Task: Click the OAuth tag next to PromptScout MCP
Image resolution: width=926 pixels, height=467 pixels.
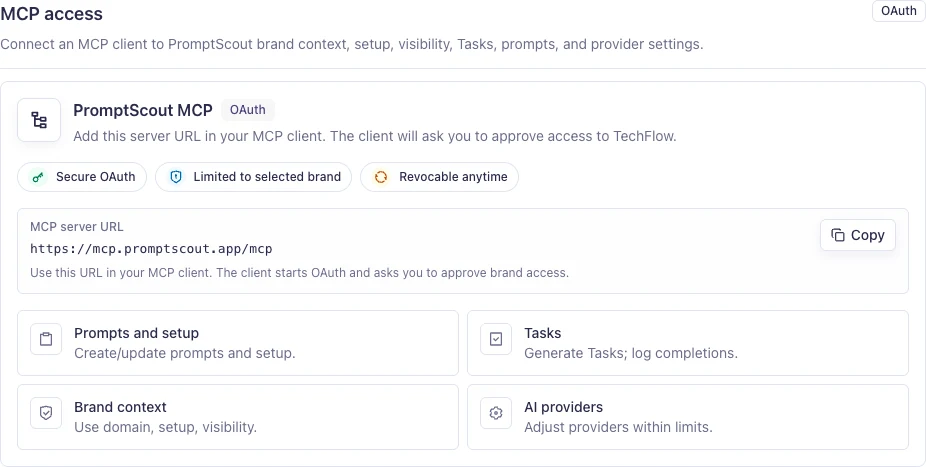Action: pos(247,110)
